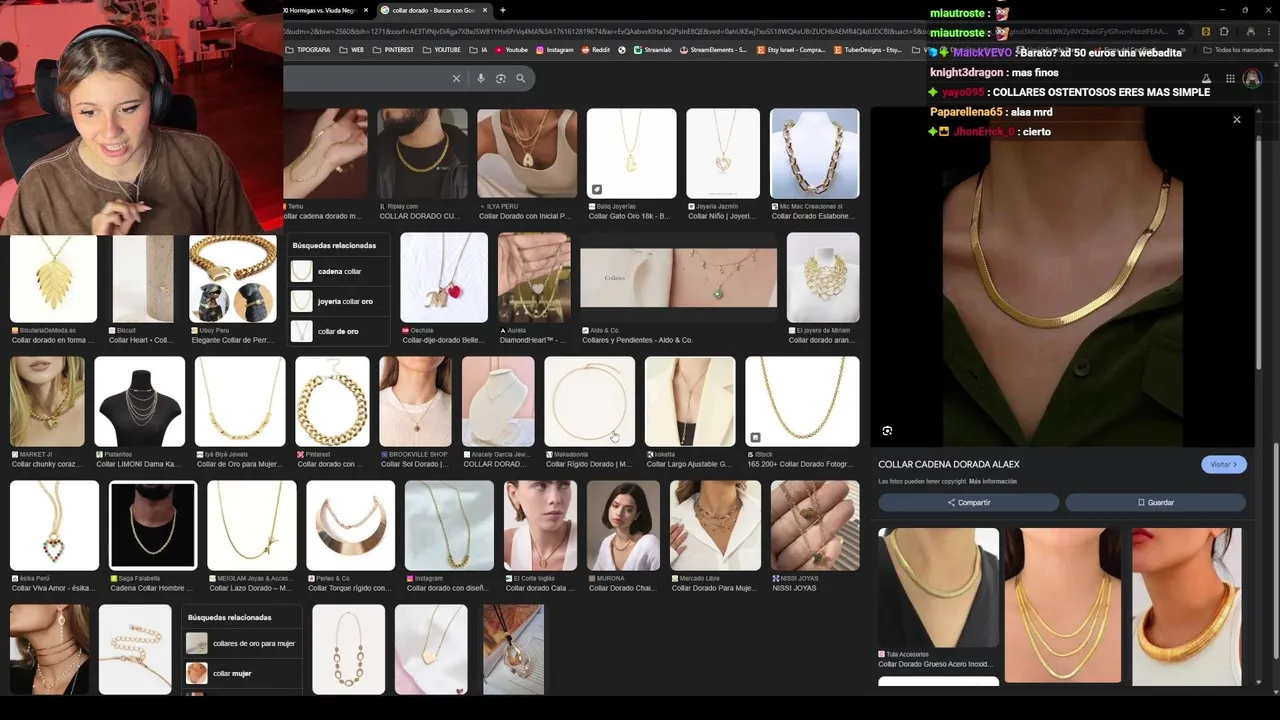Open Chrome profile icon in toolbar

(1250, 32)
